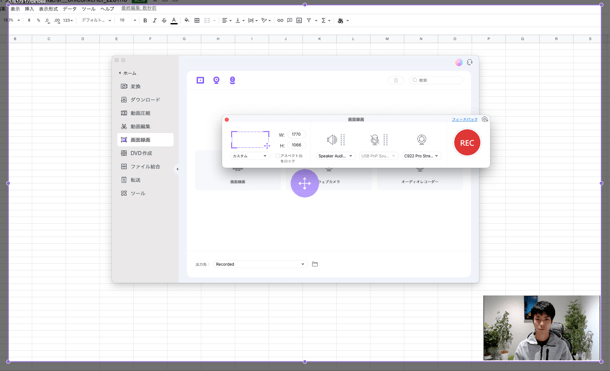The image size is (610, 371).
Task: Open the zoom percentage dropdown
Action: pos(12,20)
